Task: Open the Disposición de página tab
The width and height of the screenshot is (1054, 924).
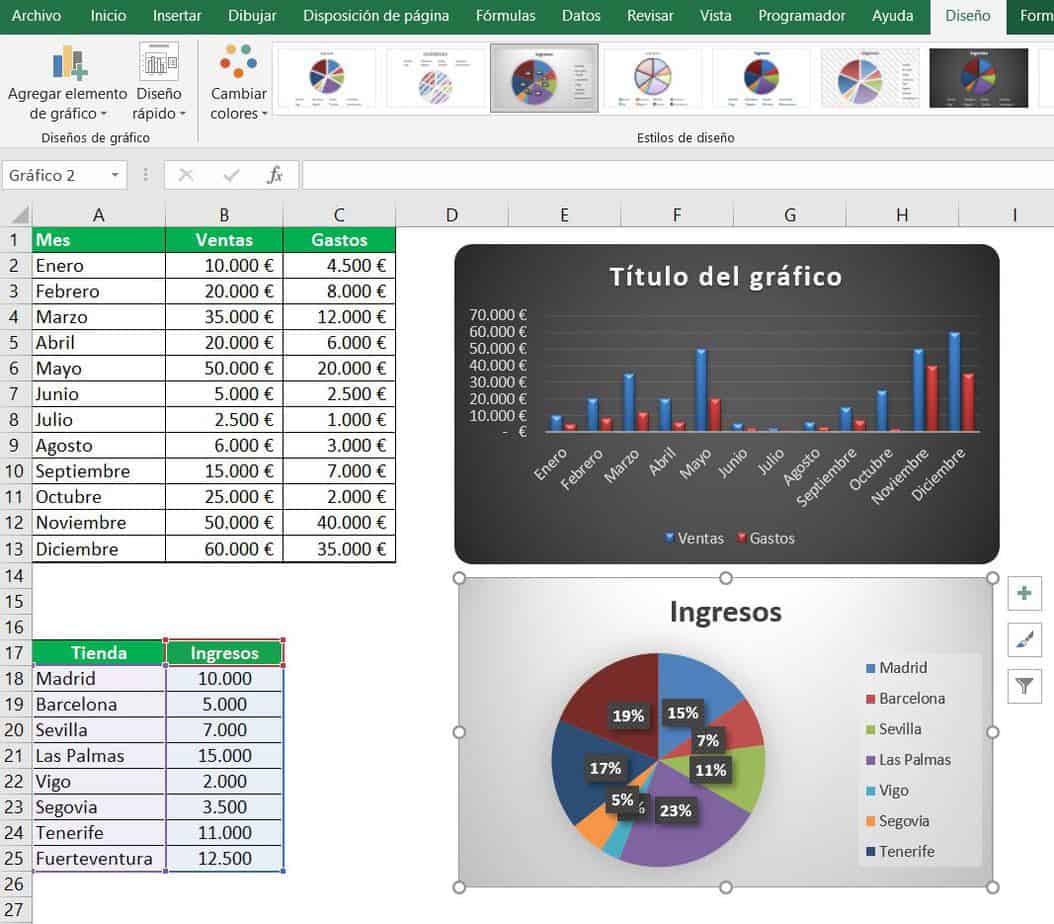Action: pos(376,15)
